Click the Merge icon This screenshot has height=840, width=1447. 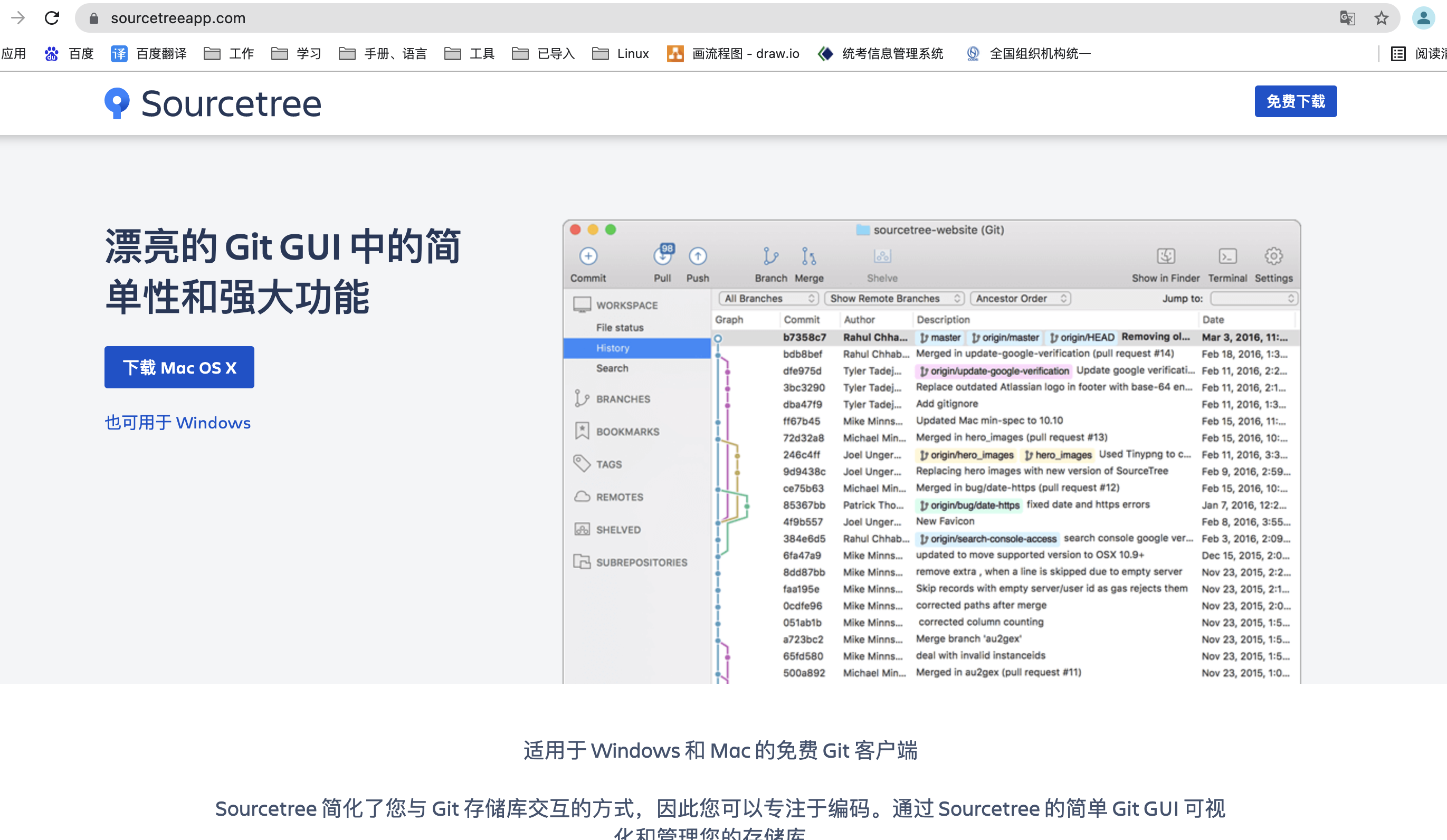coord(808,256)
